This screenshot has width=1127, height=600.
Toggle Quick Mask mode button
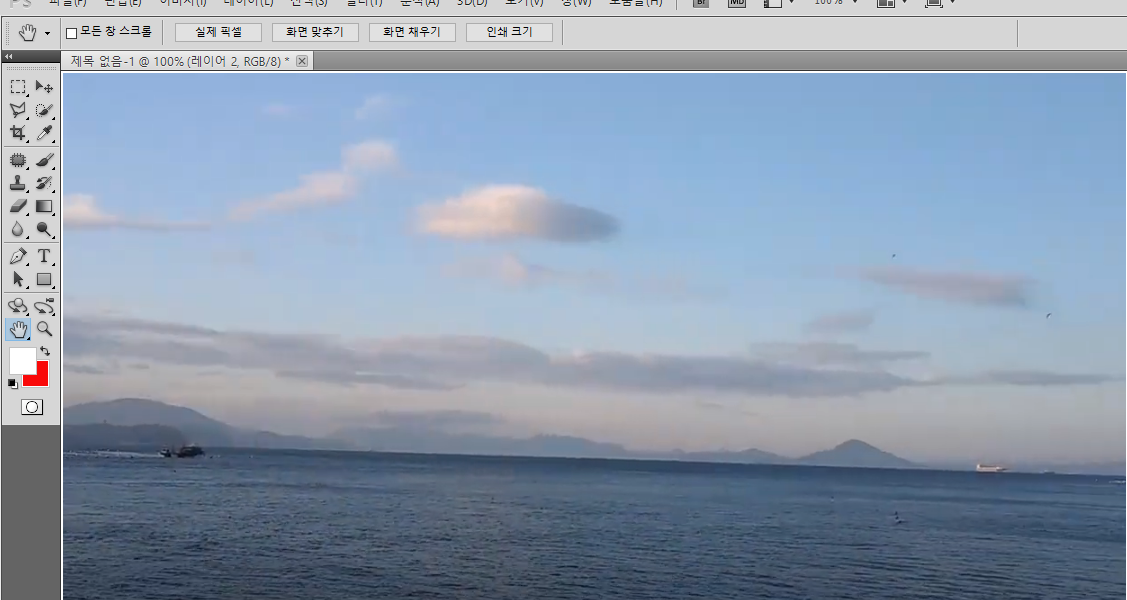click(x=32, y=407)
